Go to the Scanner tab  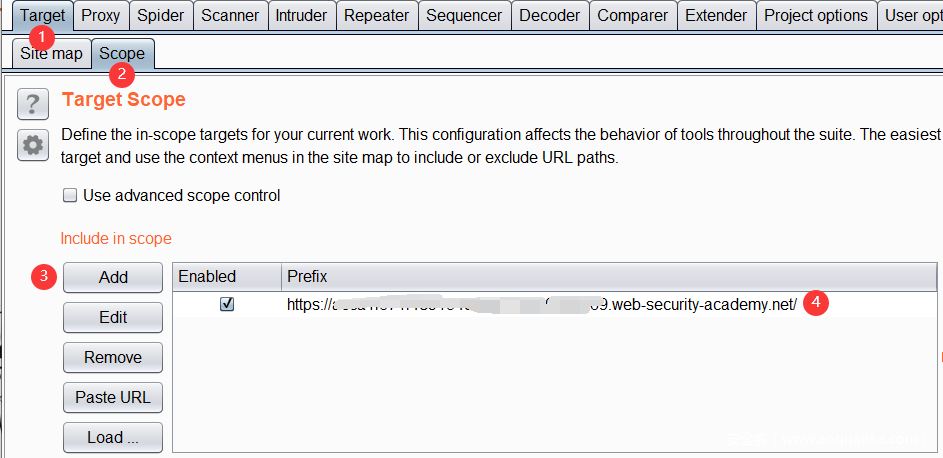[230, 15]
